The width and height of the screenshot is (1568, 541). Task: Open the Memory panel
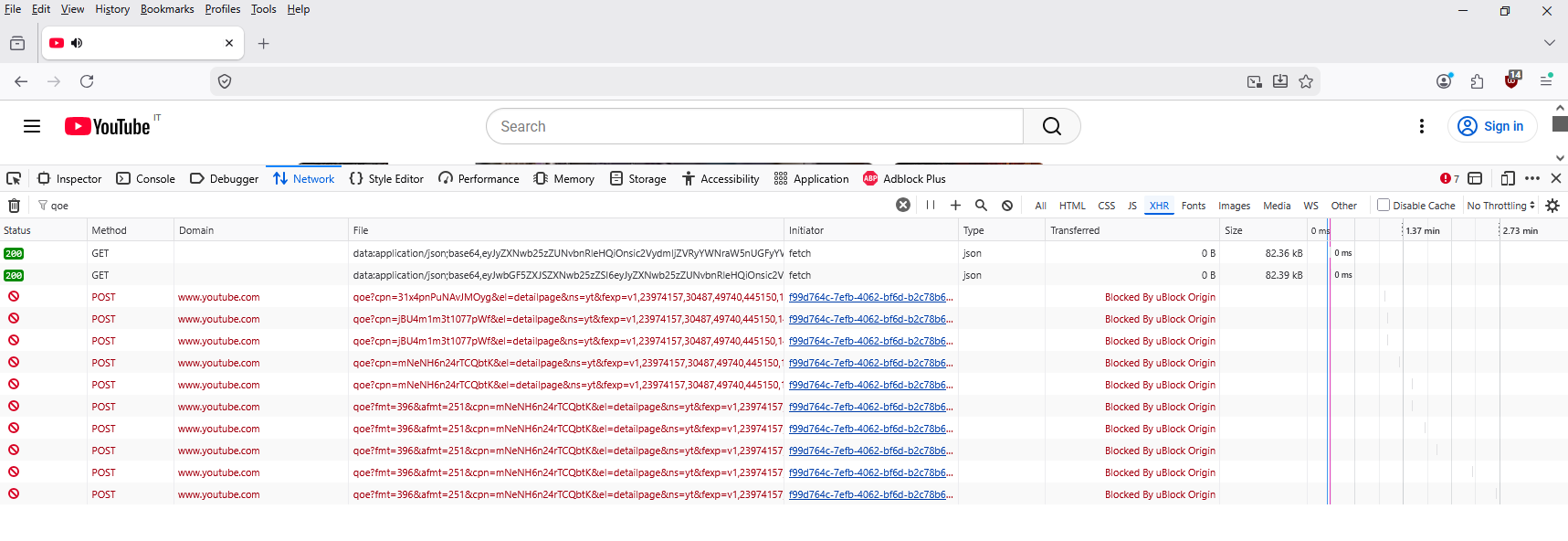point(563,179)
